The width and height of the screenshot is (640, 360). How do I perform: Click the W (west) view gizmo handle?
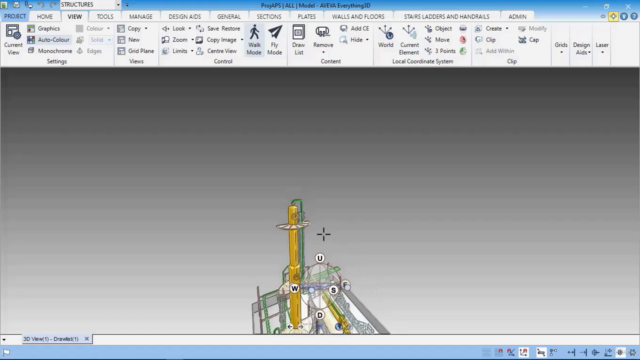[295, 289]
